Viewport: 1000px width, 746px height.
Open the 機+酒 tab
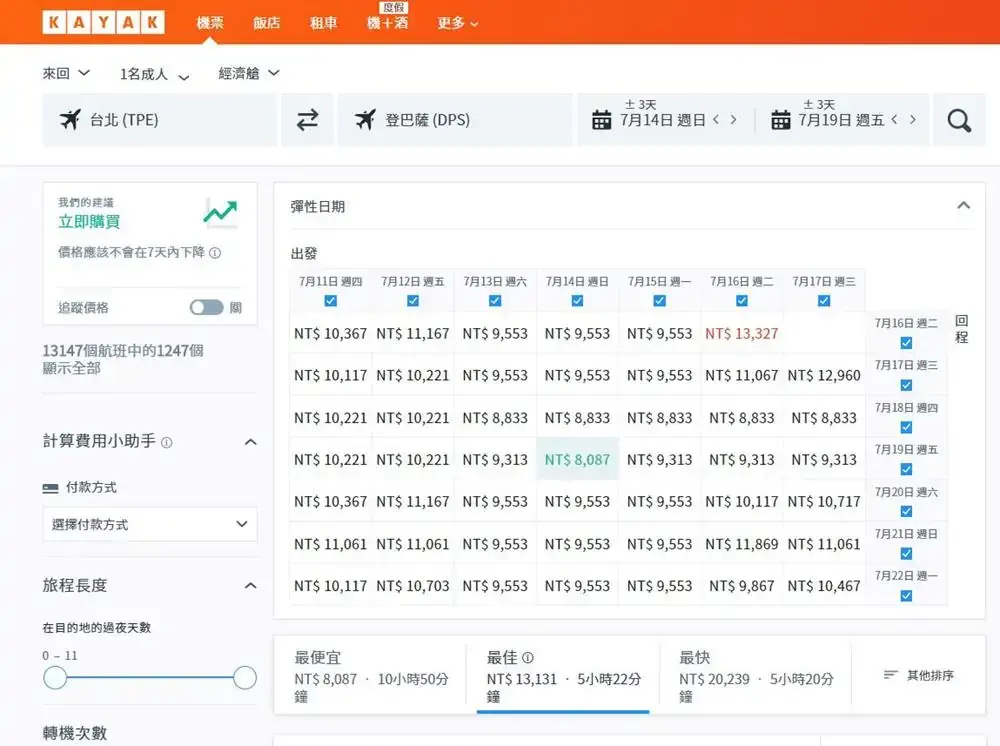[x=387, y=23]
